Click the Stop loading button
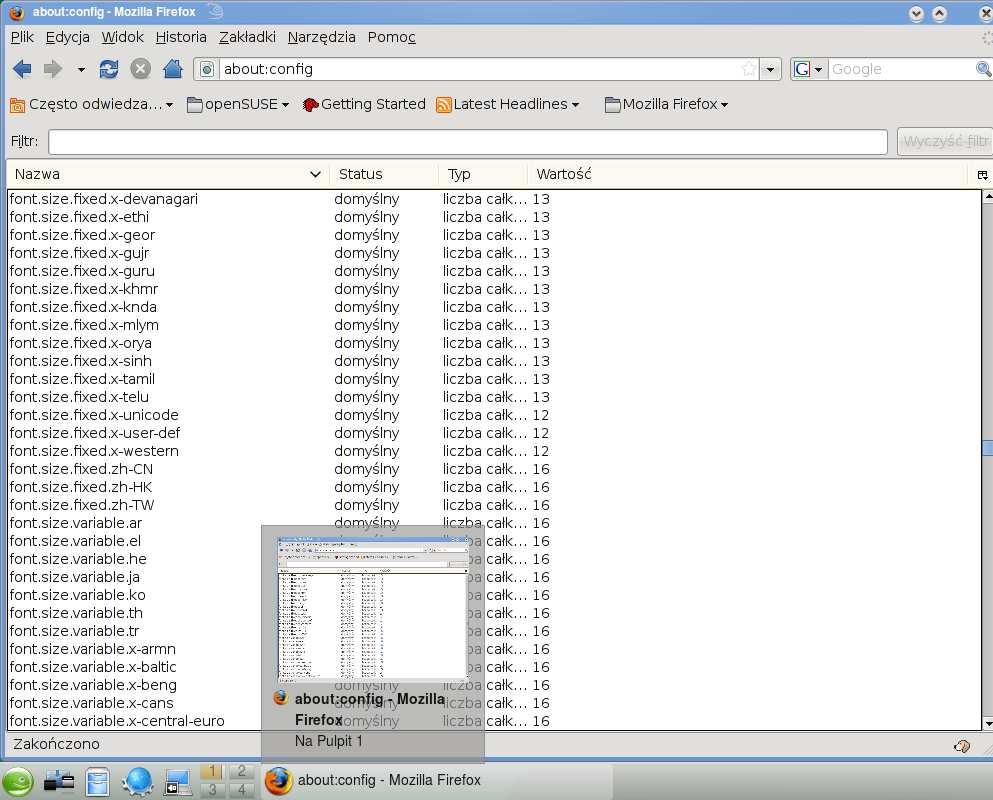The width and height of the screenshot is (993, 800). pos(141,68)
